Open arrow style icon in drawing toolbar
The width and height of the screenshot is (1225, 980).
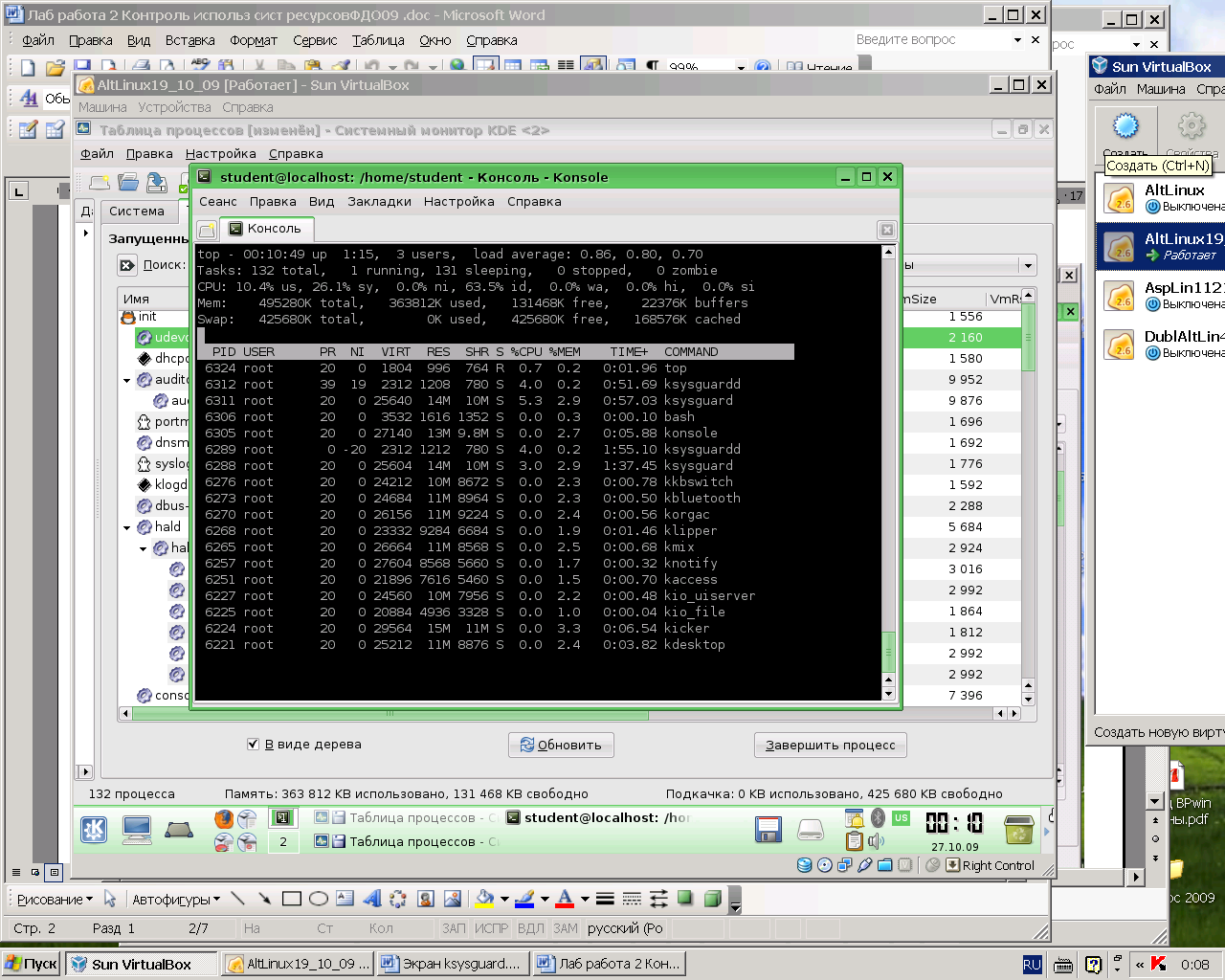(658, 899)
